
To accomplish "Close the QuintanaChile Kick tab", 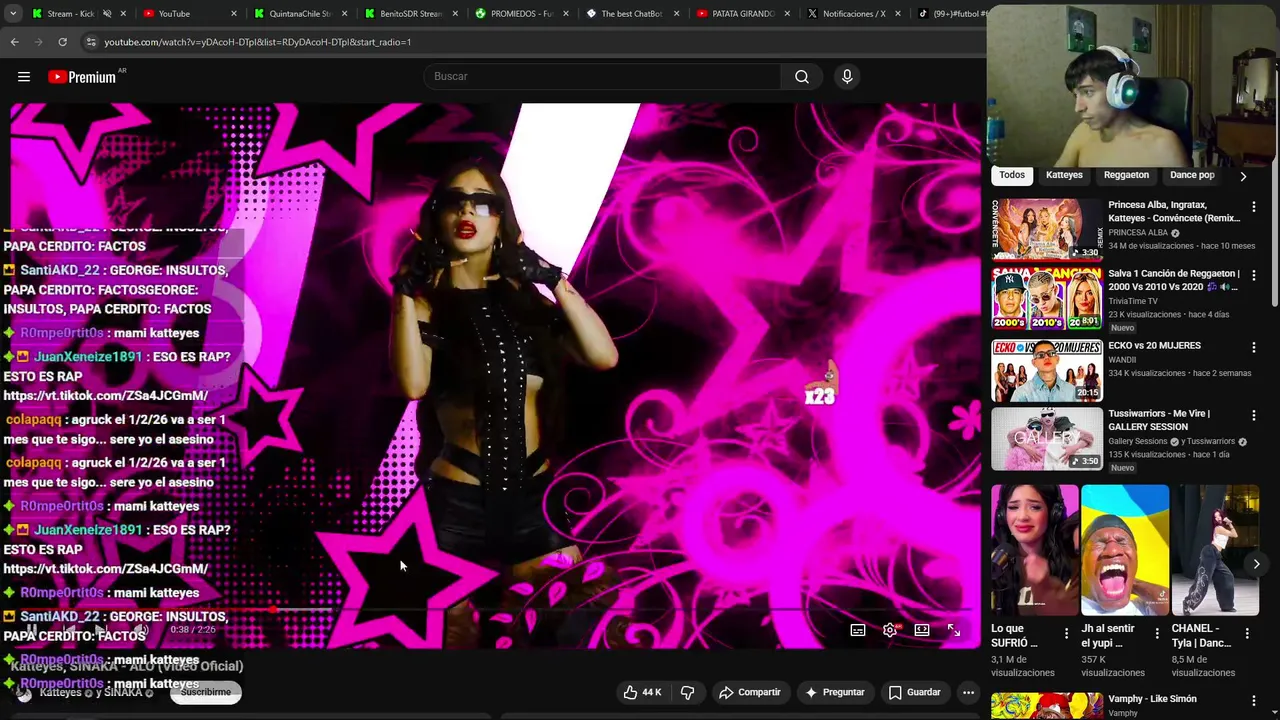I will [x=345, y=14].
